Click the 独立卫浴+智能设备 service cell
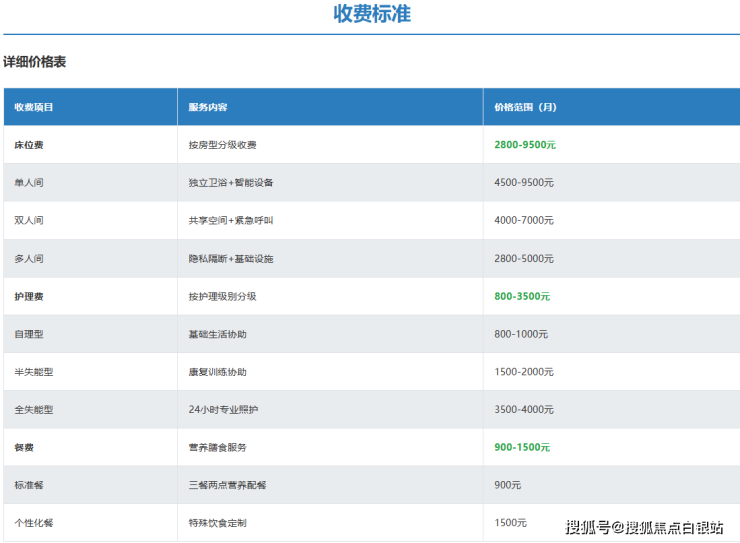The height and width of the screenshot is (543, 740). pos(230,183)
